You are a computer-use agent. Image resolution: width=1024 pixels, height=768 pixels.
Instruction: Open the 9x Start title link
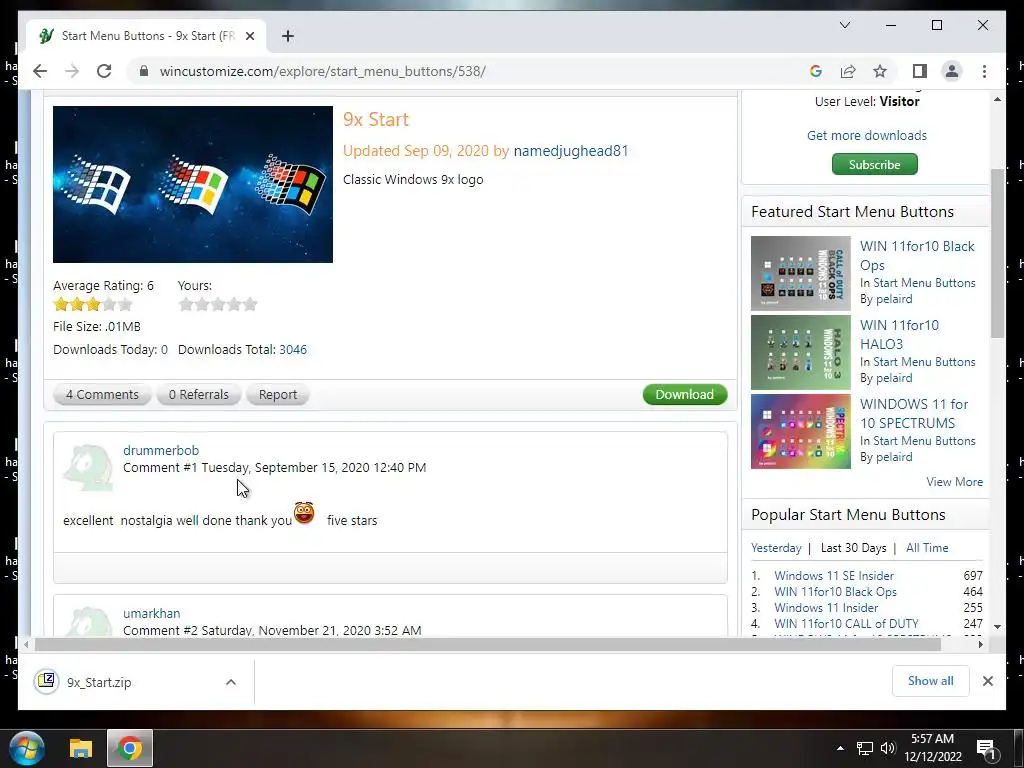pyautogui.click(x=376, y=120)
